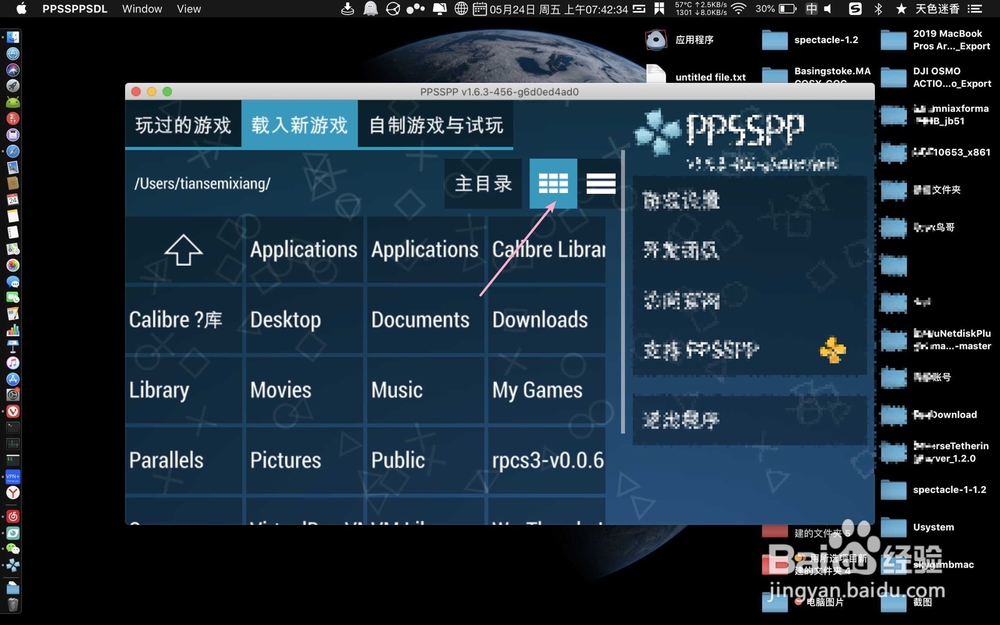Click the Wi-Fi status icon
Screen dimensions: 1000x625
tap(739, 8)
